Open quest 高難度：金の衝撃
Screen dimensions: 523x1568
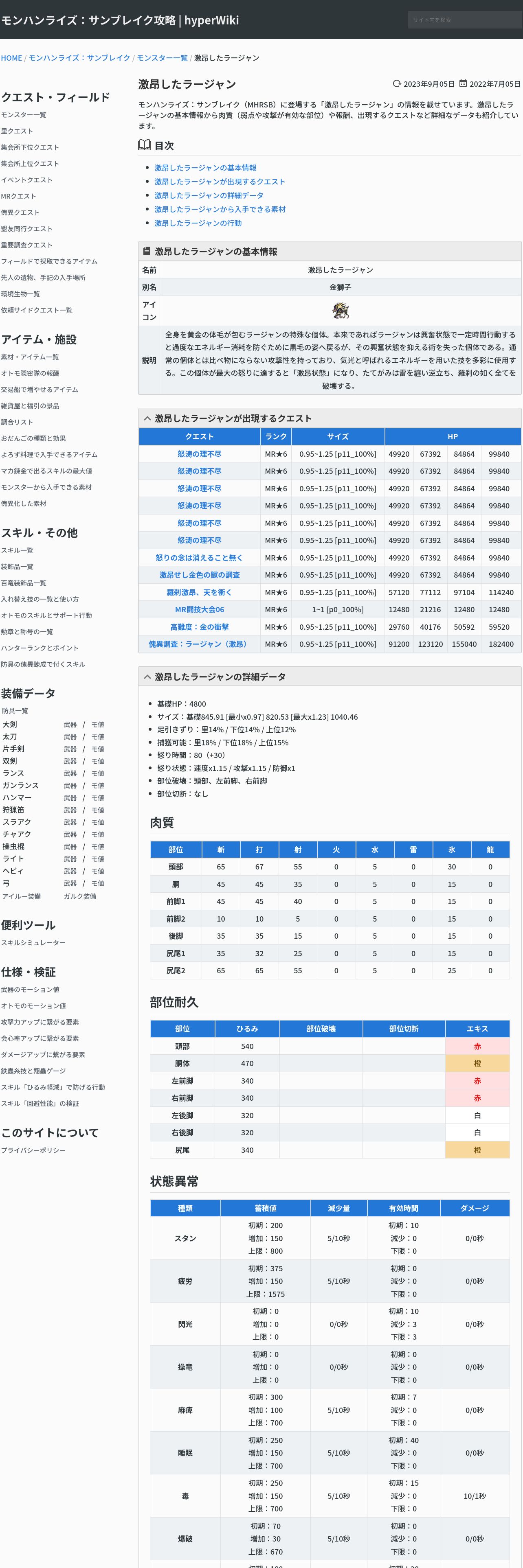[x=199, y=627]
